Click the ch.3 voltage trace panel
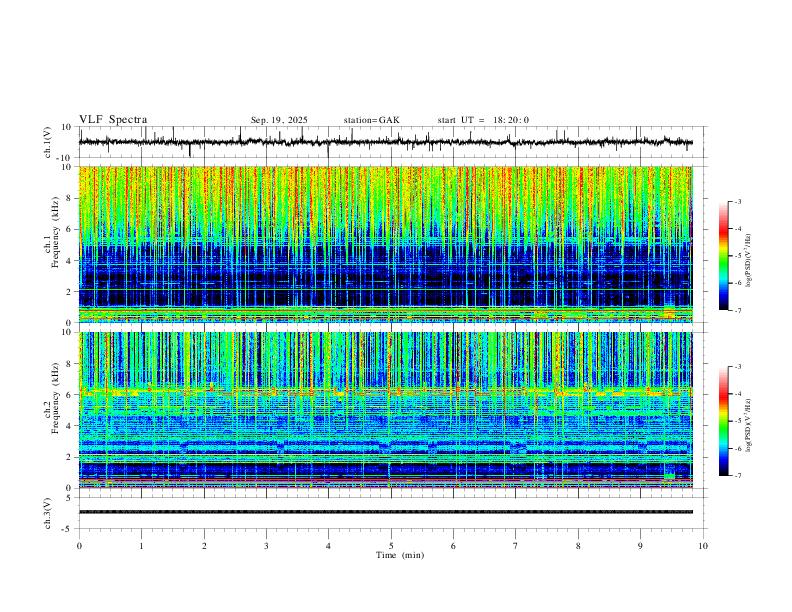792x612 pixels. click(x=391, y=513)
